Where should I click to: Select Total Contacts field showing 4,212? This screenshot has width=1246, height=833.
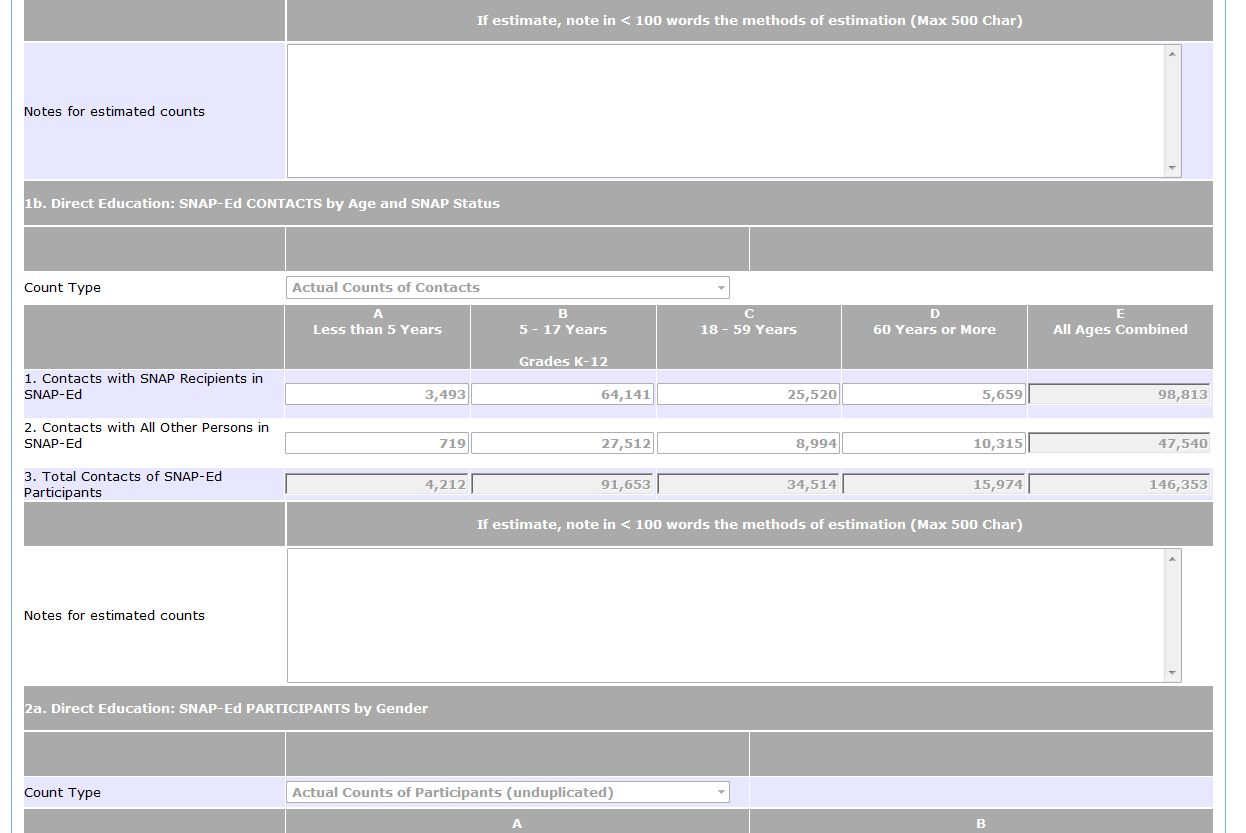click(377, 485)
